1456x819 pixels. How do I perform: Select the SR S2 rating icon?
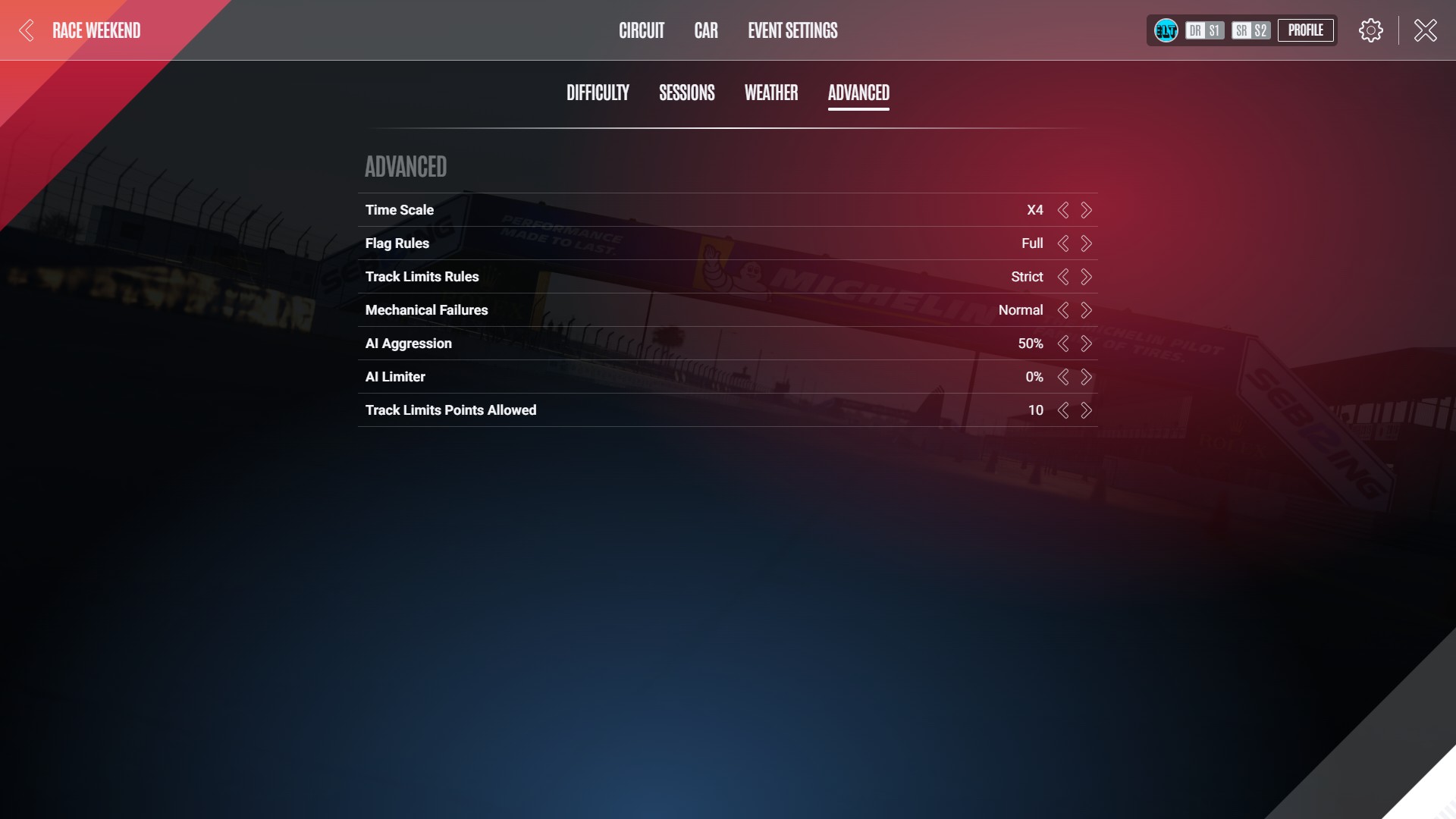1250,30
